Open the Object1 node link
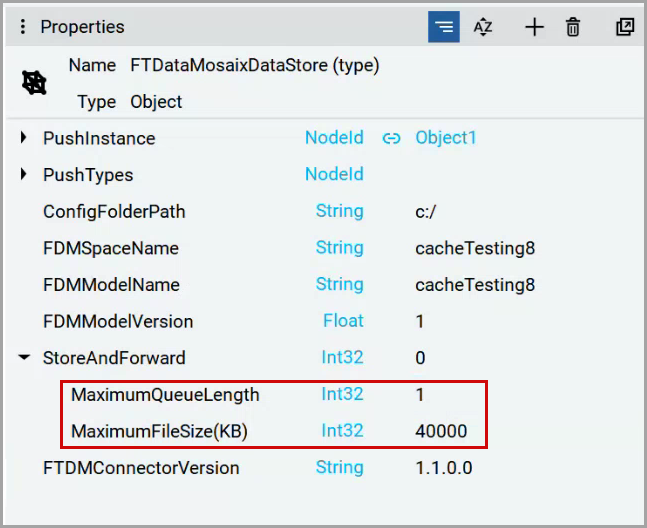The width and height of the screenshot is (647, 528). pos(446,138)
